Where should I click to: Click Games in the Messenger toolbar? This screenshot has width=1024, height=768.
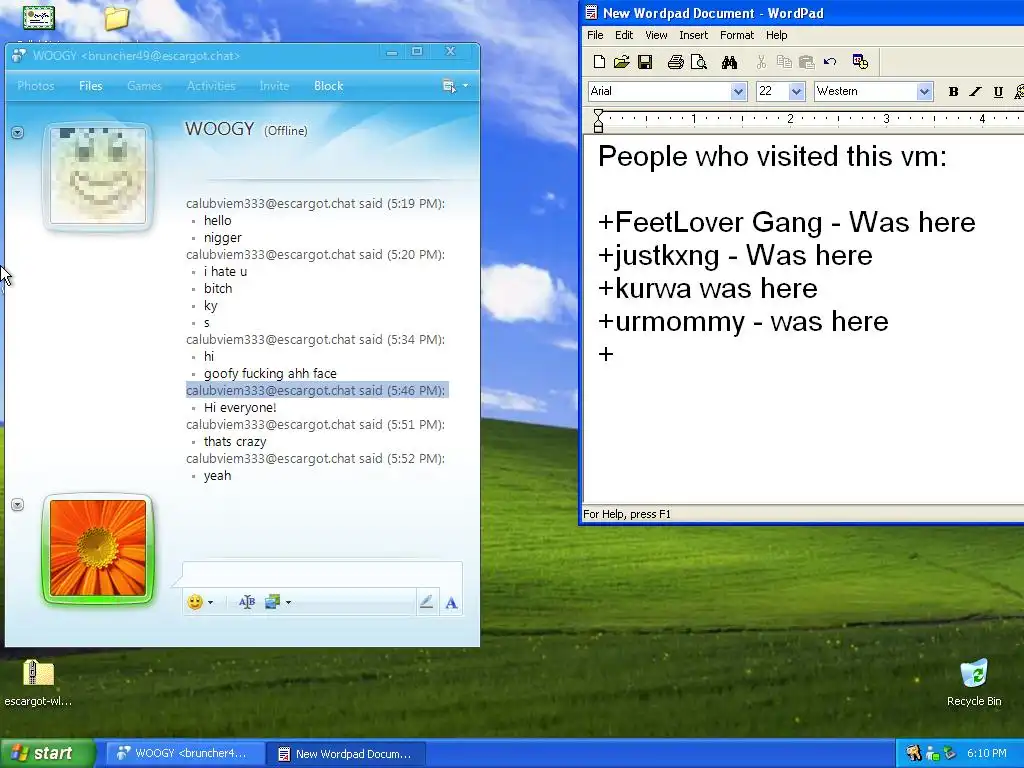coord(144,86)
